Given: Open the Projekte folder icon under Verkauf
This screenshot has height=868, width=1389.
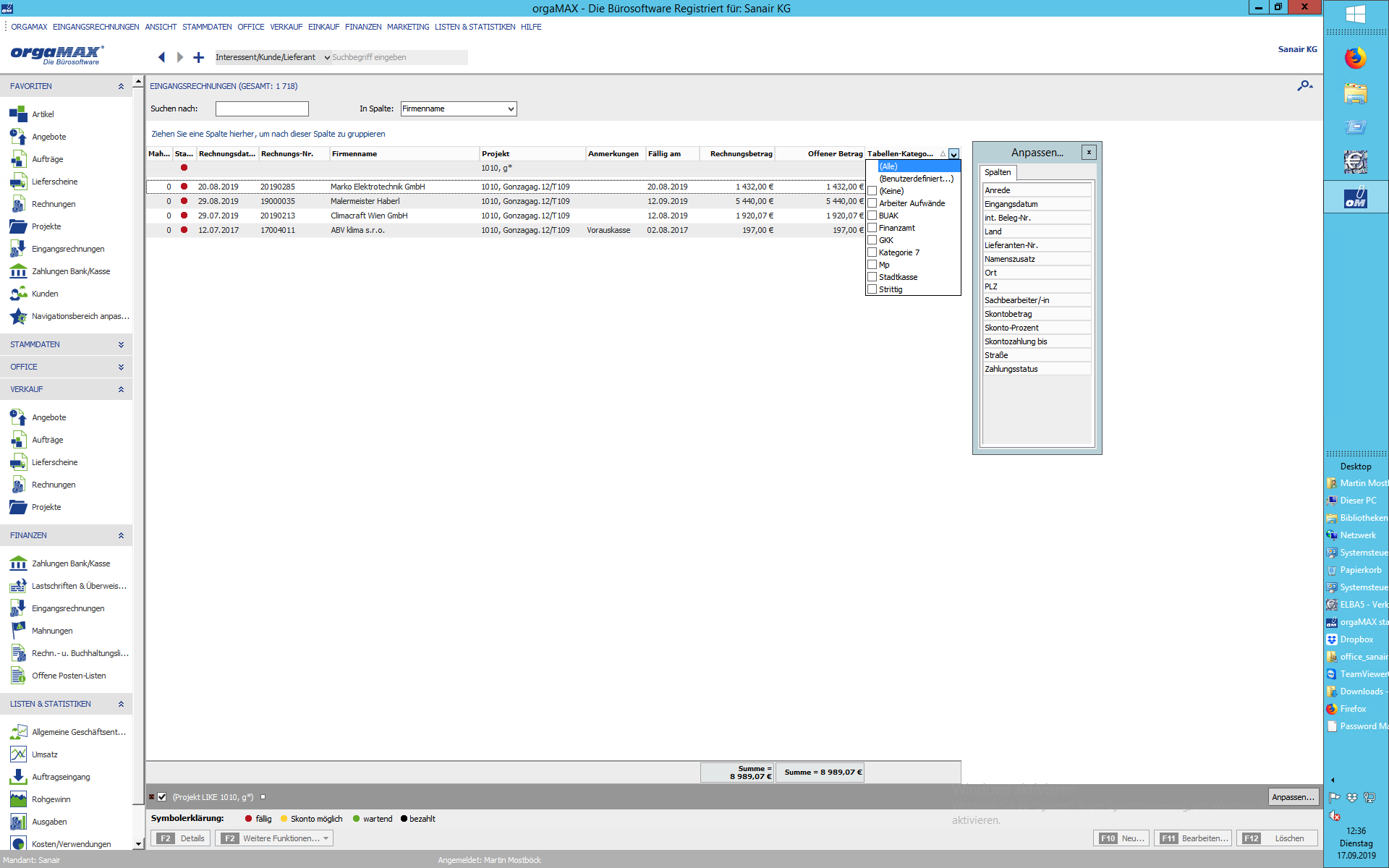Looking at the screenshot, I should 18,507.
